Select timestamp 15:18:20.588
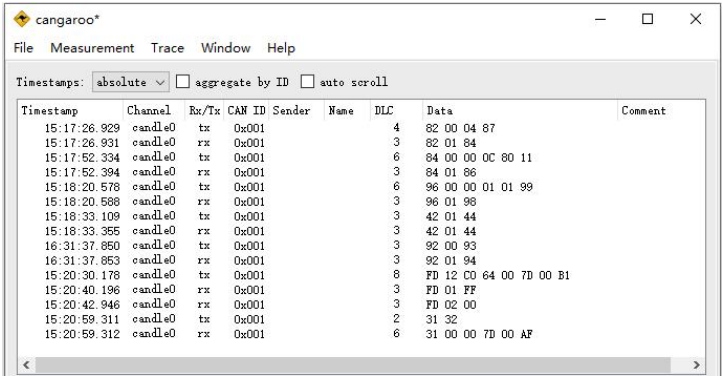Screen dimensions: 723x379 click(x=82, y=202)
